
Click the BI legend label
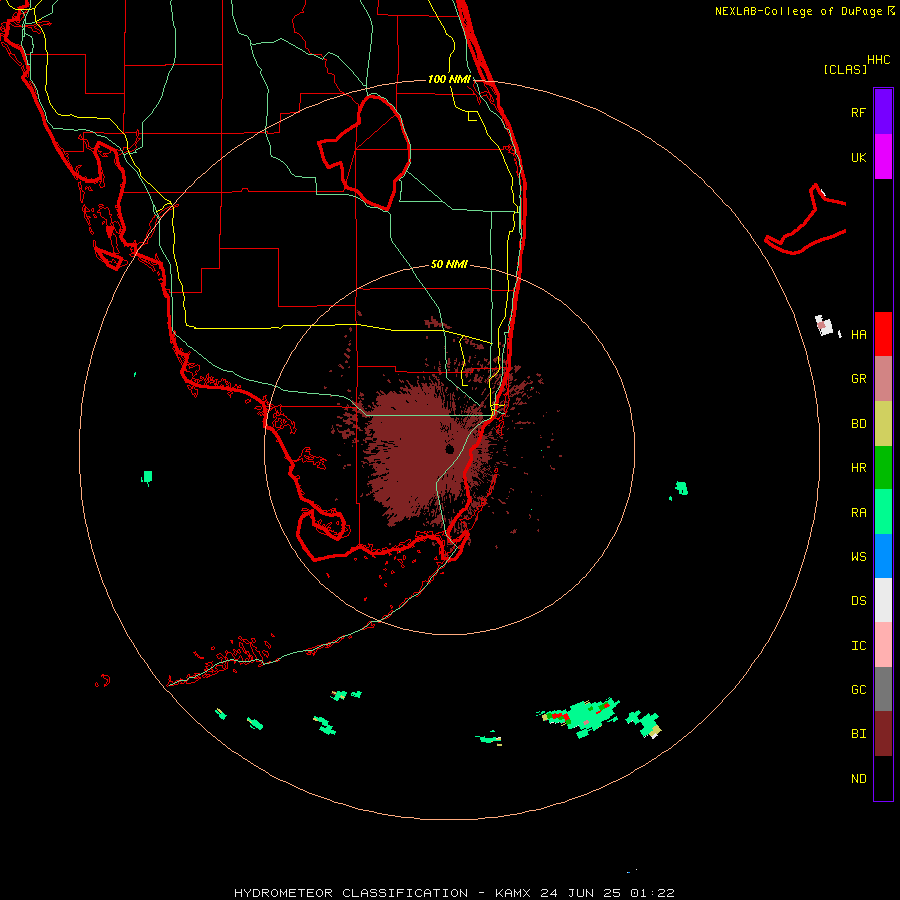pos(858,734)
